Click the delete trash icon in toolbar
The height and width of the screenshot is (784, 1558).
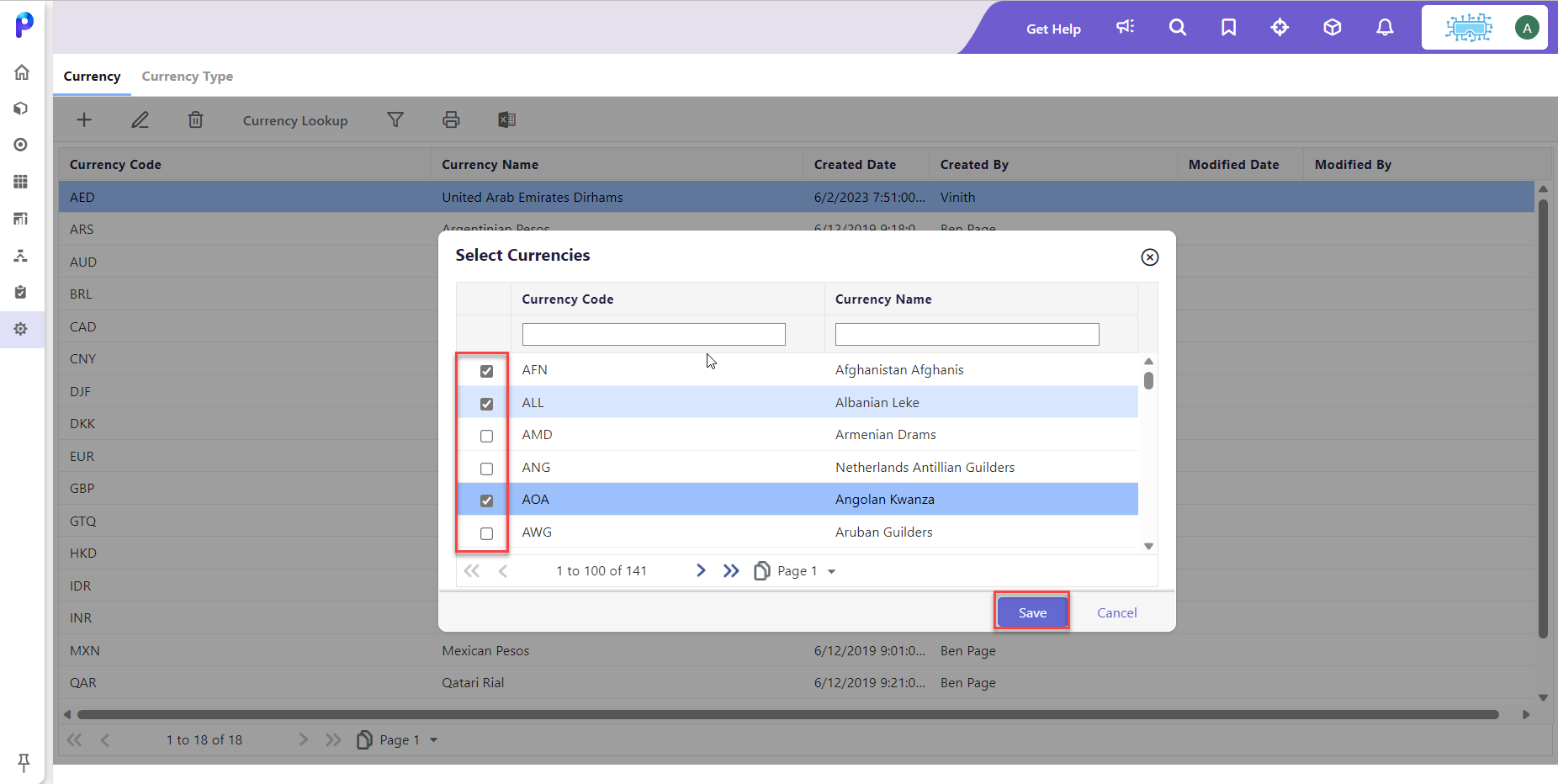click(195, 119)
